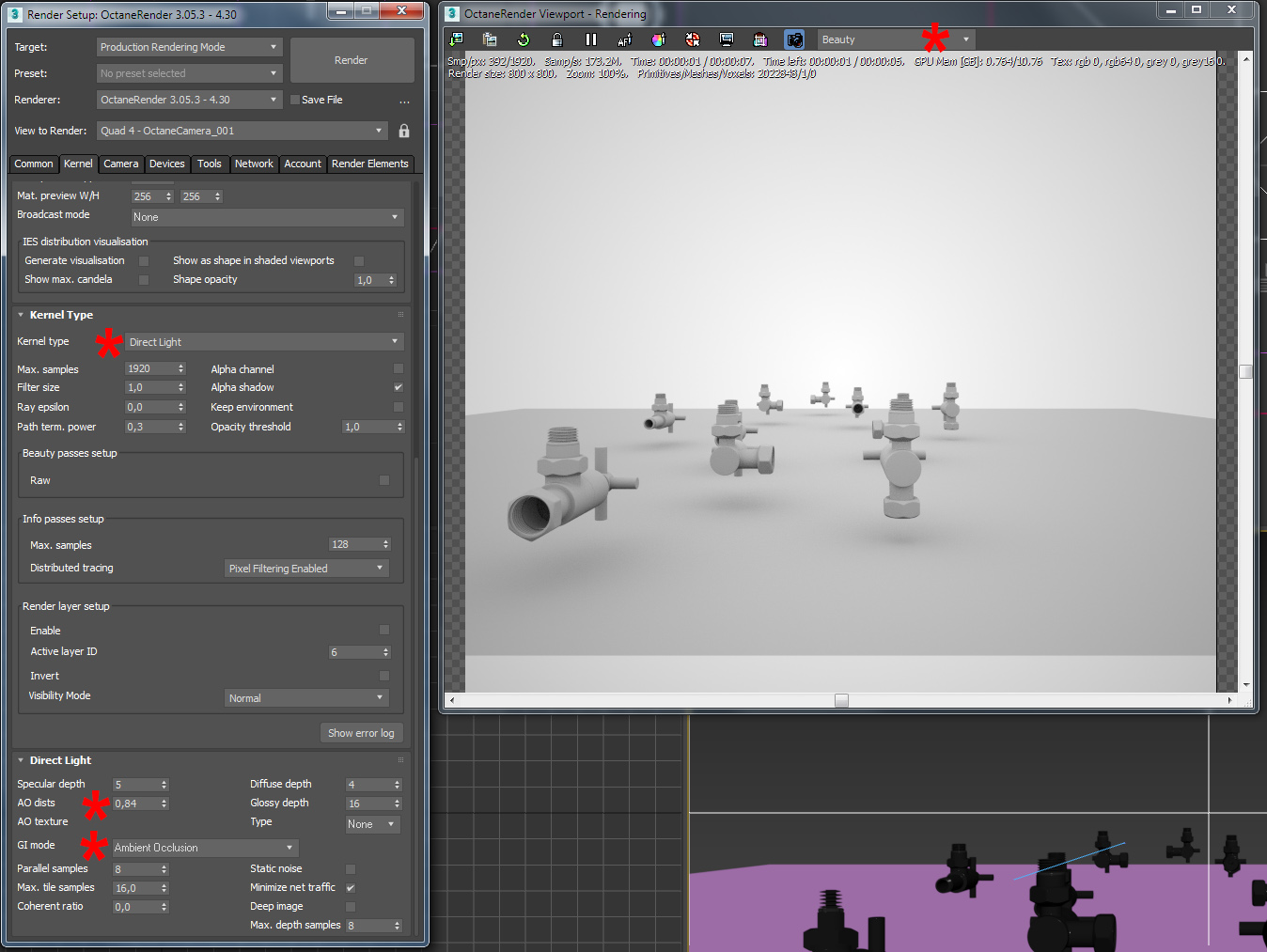Open the AO Type None dropdown
Screen dimensions: 1267x952
click(x=373, y=824)
